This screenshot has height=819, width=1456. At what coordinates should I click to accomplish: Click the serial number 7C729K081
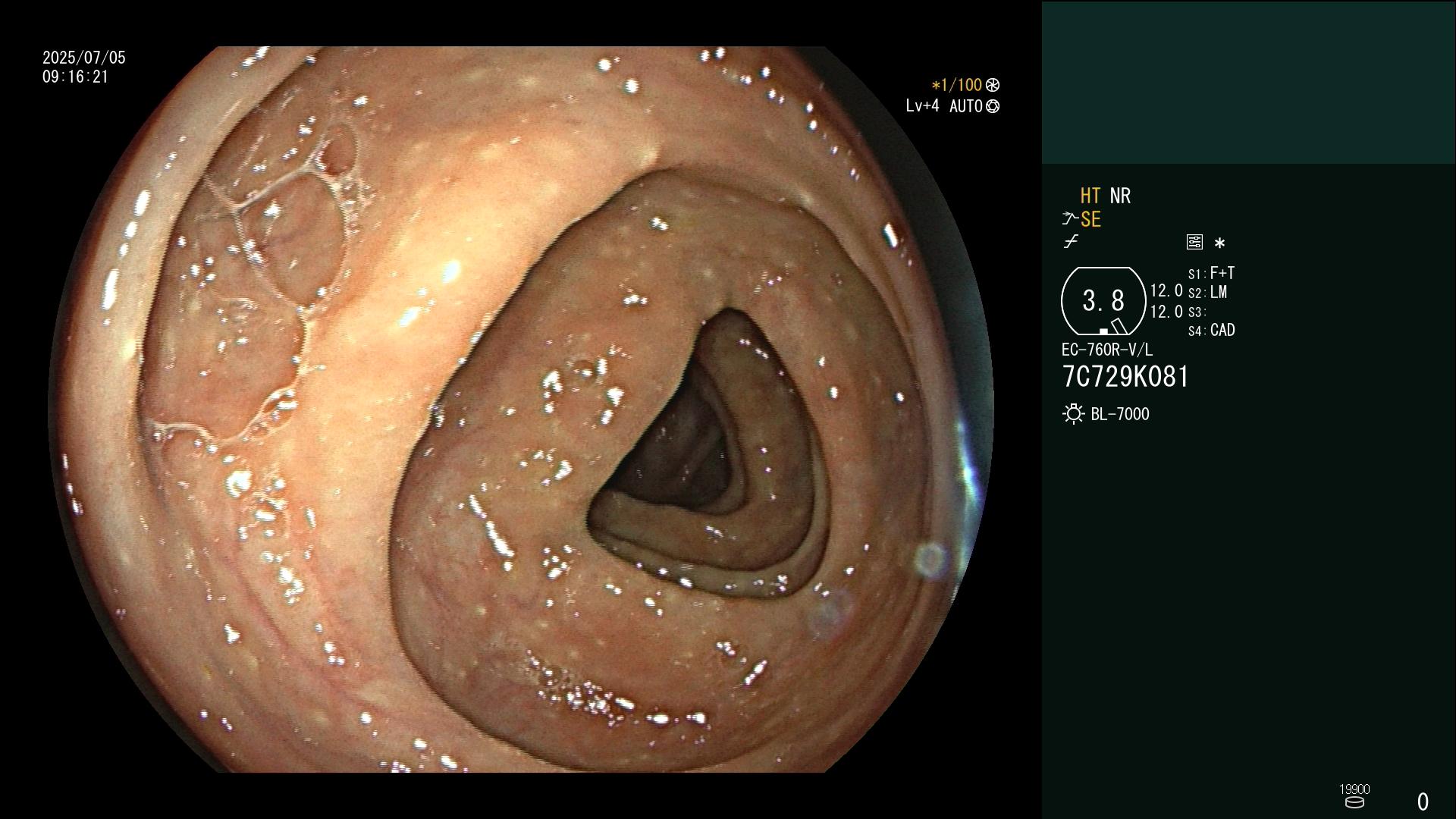click(1126, 377)
